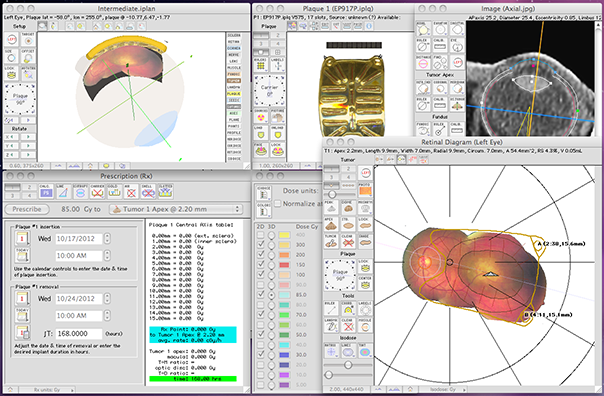Select Setup tab in Intermediate window

19,26
